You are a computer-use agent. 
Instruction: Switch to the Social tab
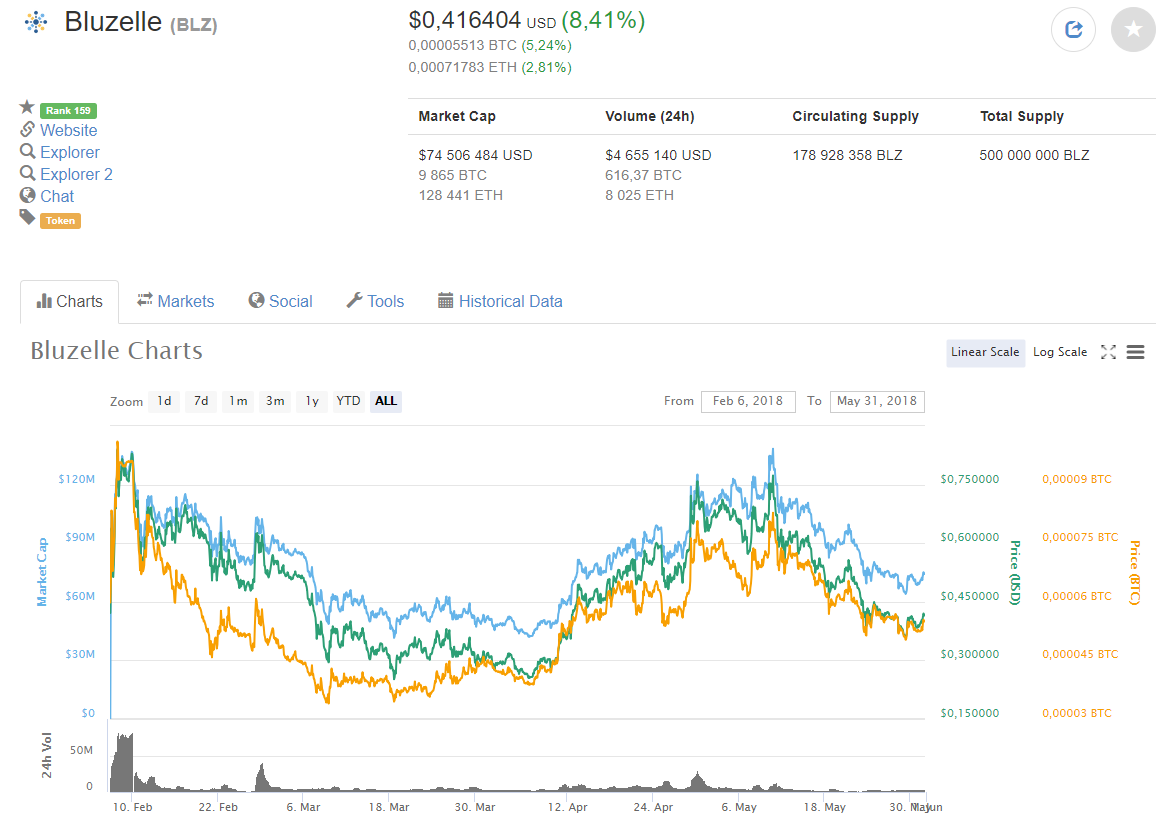pyautogui.click(x=280, y=302)
